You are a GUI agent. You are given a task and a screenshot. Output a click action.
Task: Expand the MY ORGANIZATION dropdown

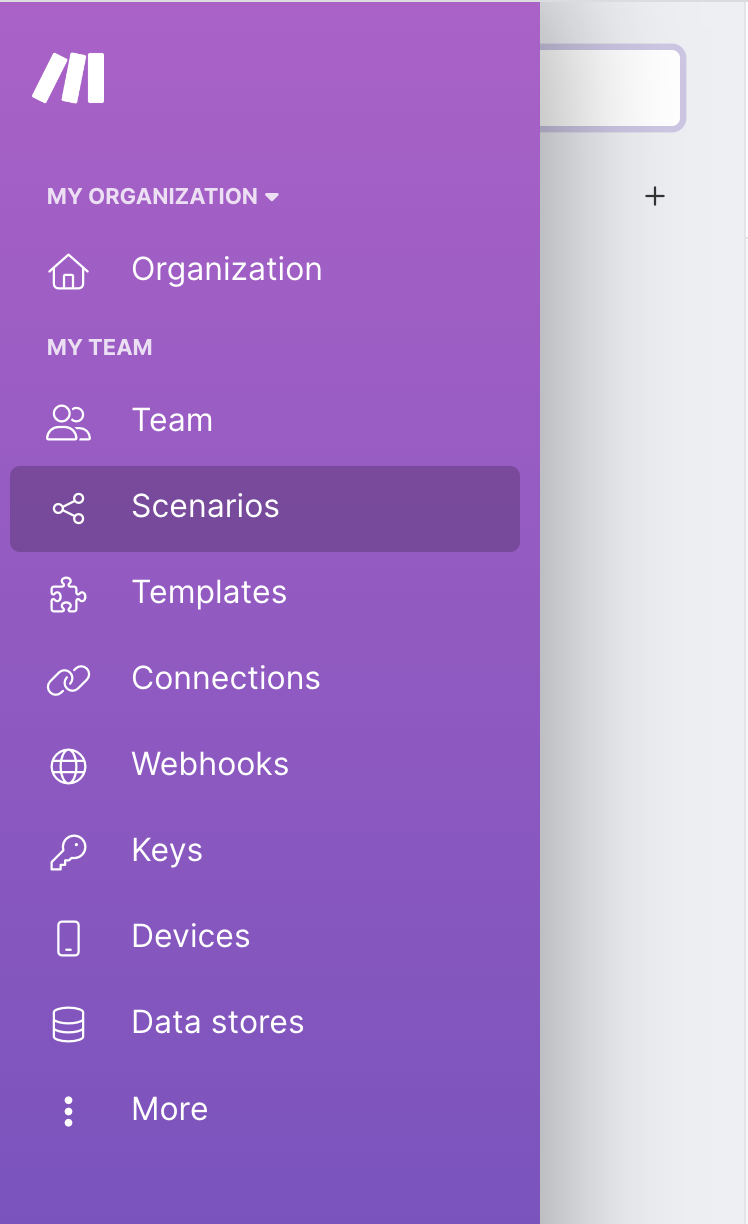click(x=162, y=197)
